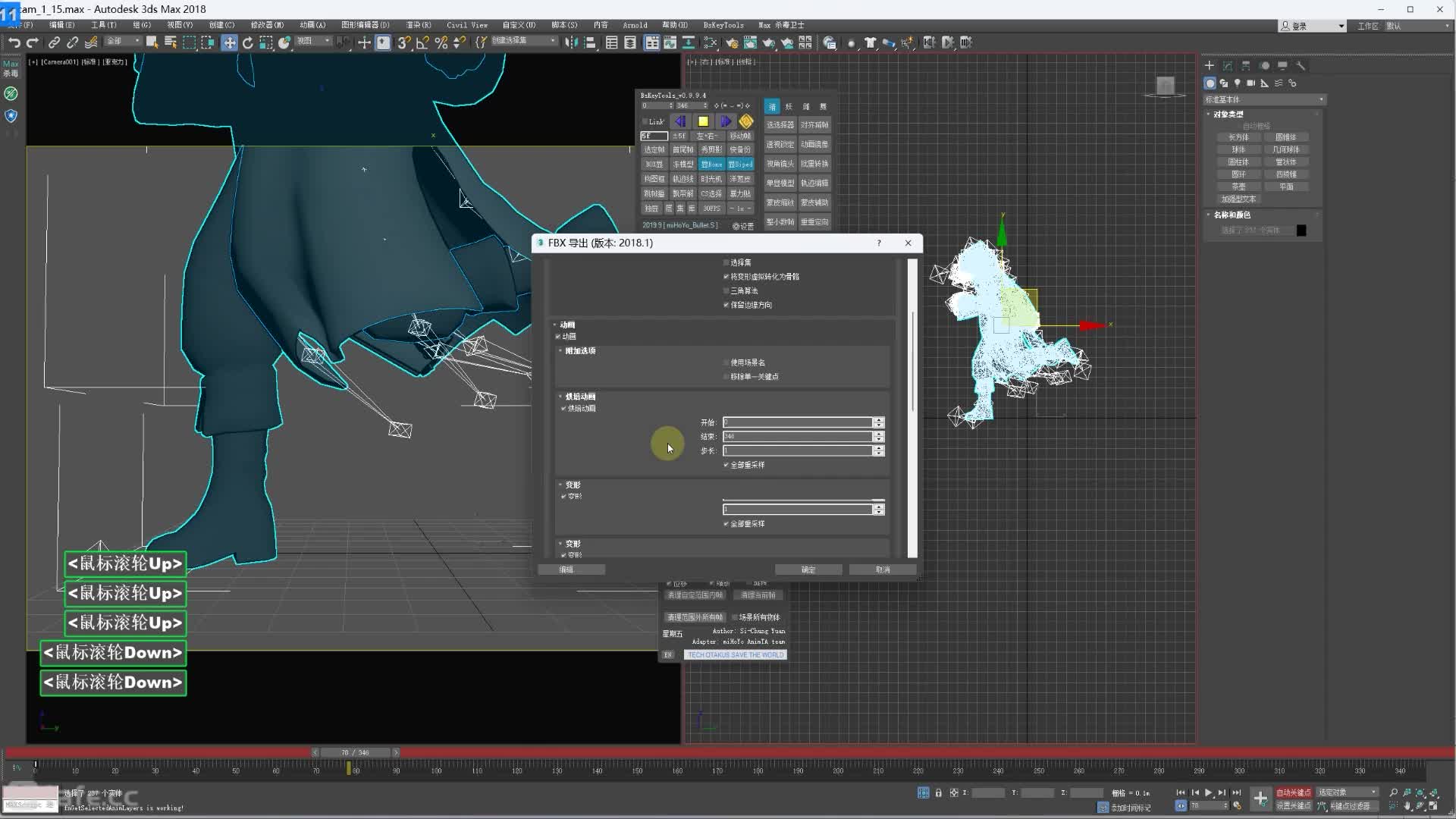1456x819 pixels.
Task: Select the Rotate transform tool
Action: click(247, 42)
